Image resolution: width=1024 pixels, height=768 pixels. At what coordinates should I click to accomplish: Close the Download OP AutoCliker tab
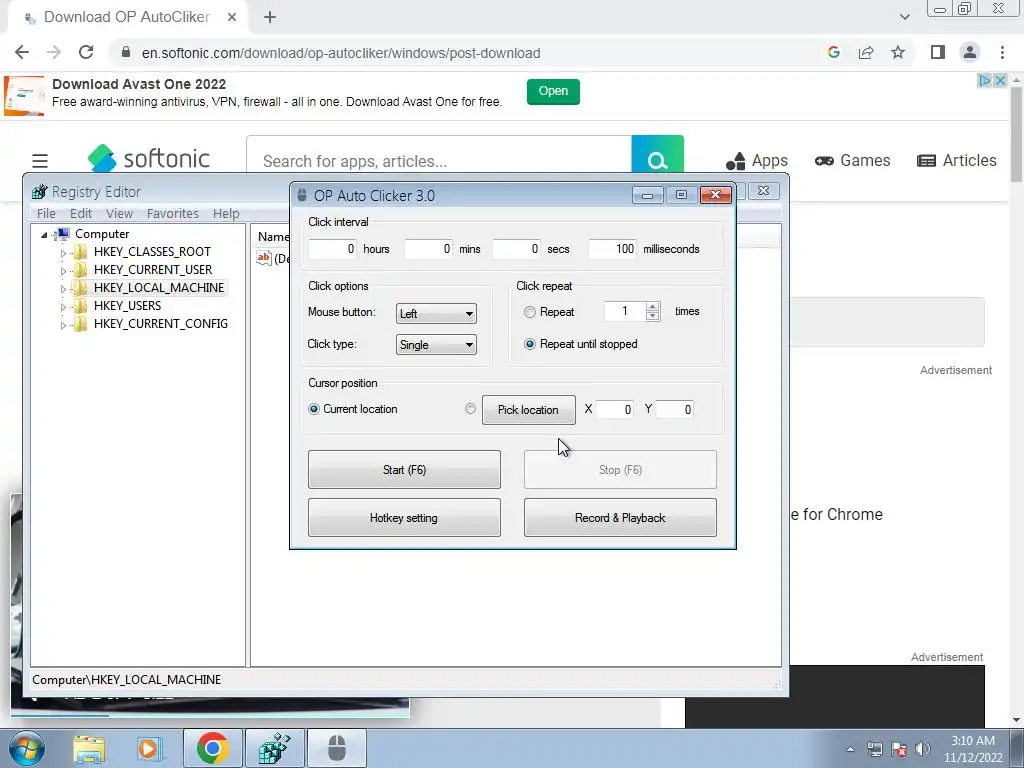pyautogui.click(x=232, y=17)
